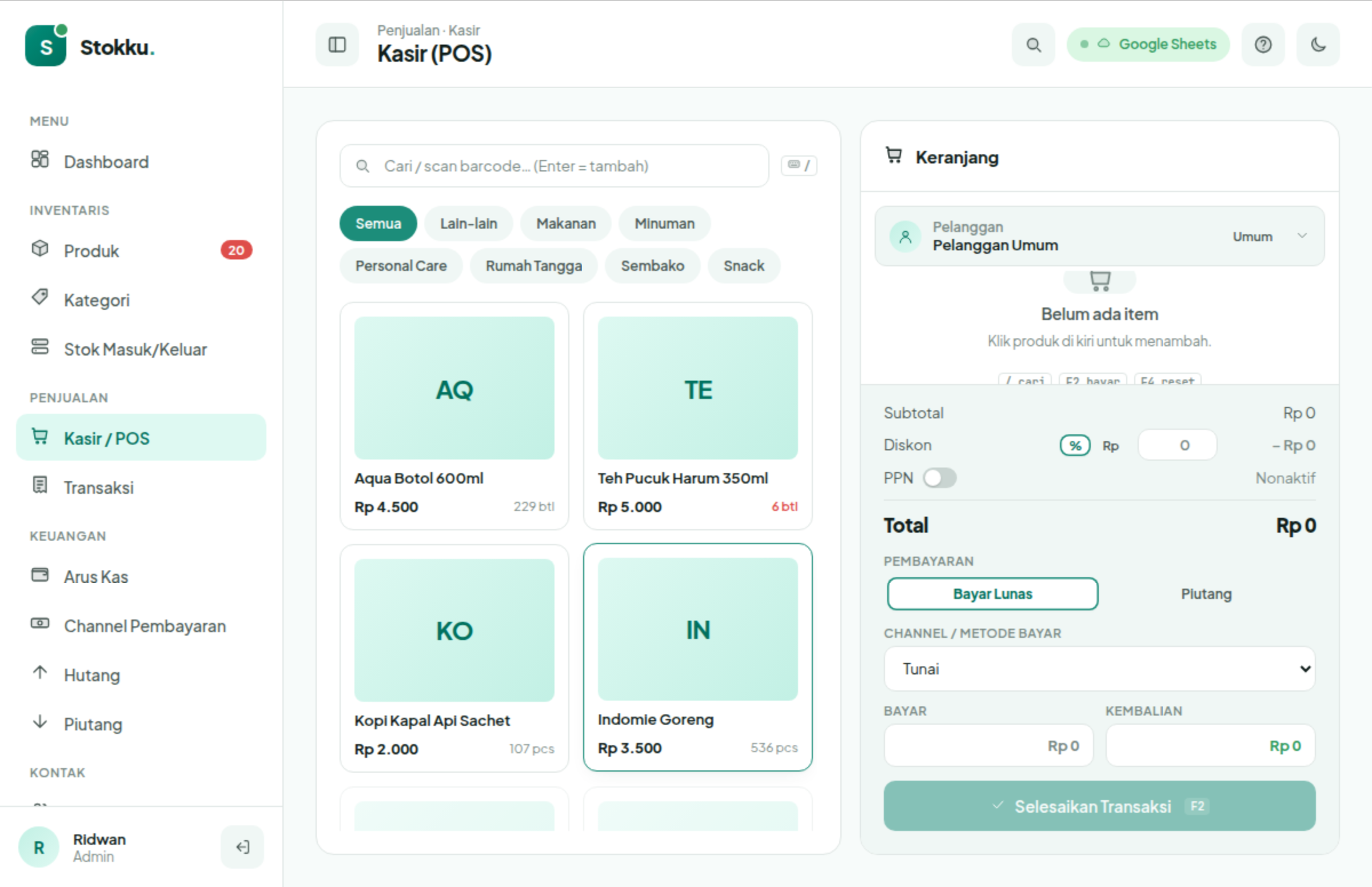This screenshot has width=1372, height=887.
Task: Select the Semua category chip
Action: point(378,223)
